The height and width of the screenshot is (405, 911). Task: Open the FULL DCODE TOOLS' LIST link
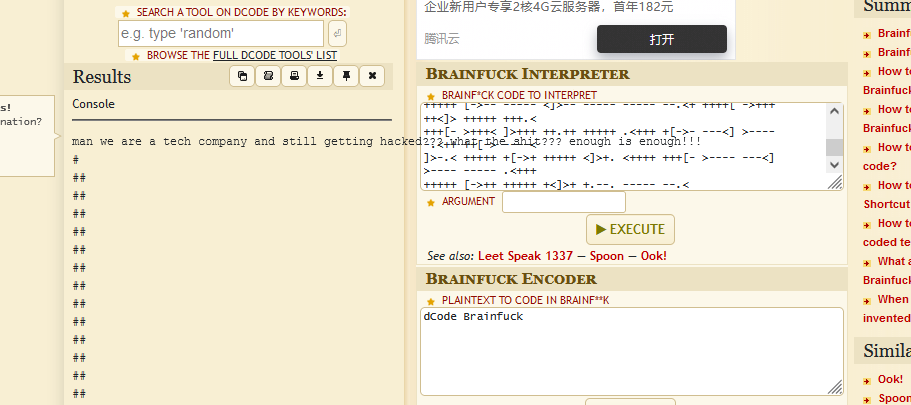pos(275,55)
